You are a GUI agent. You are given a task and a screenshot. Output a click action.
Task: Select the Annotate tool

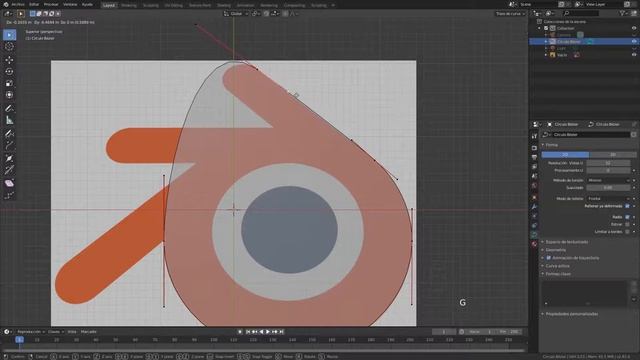pyautogui.click(x=9, y=108)
